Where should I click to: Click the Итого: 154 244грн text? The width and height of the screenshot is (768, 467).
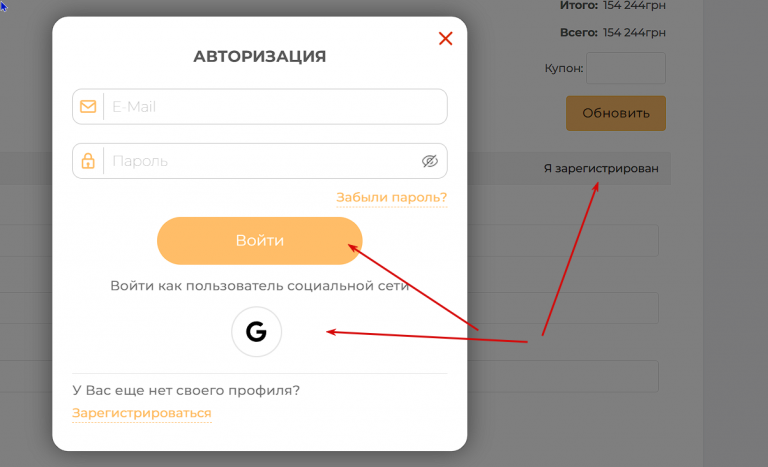click(x=613, y=5)
